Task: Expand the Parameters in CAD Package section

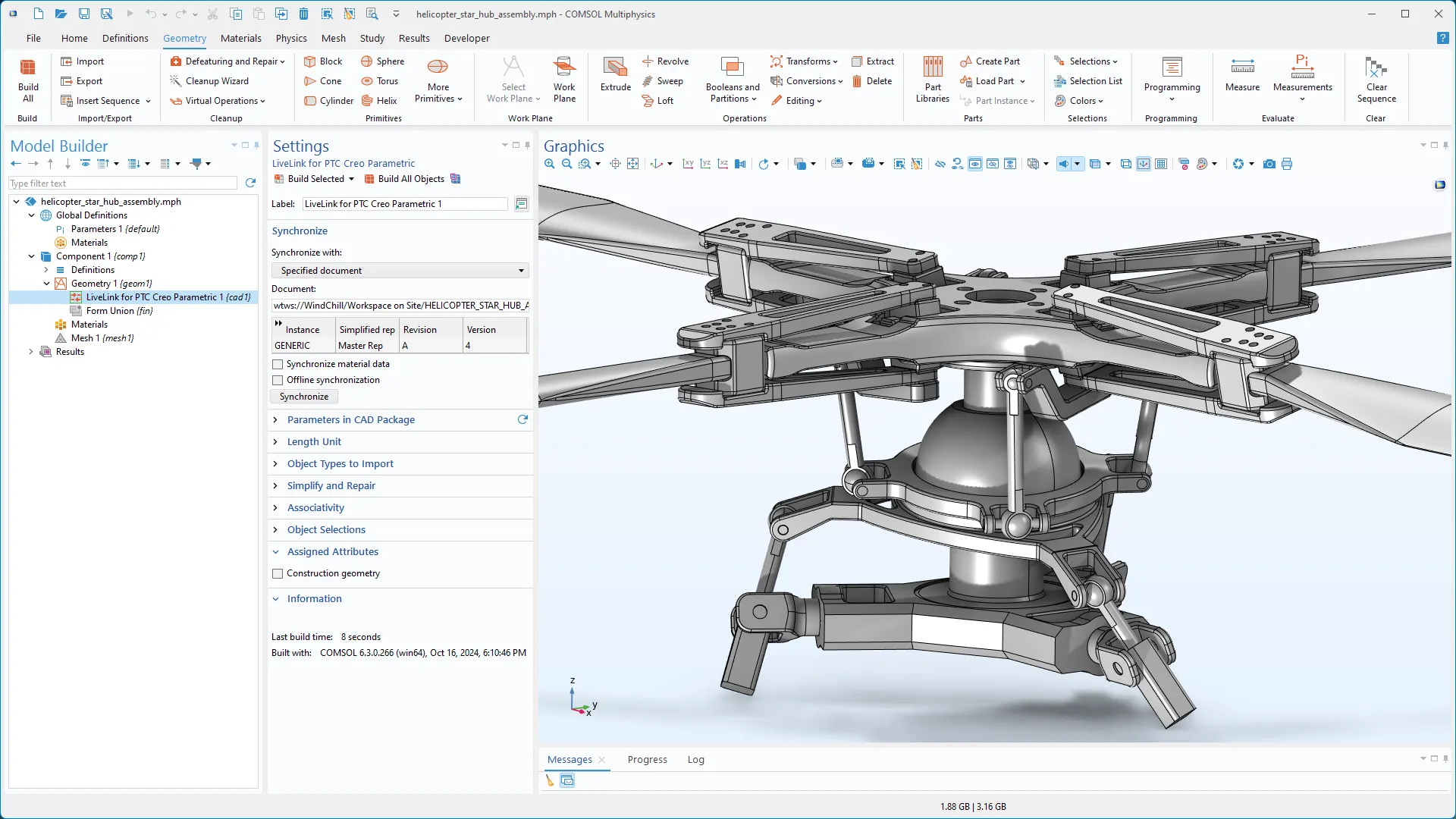Action: [350, 420]
